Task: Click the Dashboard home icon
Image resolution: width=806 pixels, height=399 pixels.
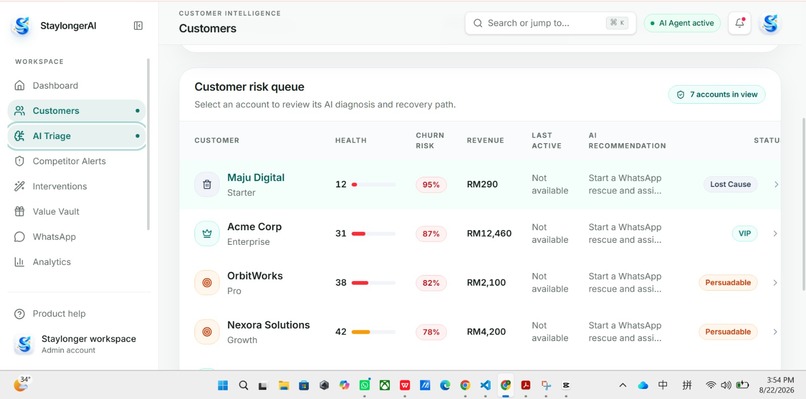Action: pos(20,85)
